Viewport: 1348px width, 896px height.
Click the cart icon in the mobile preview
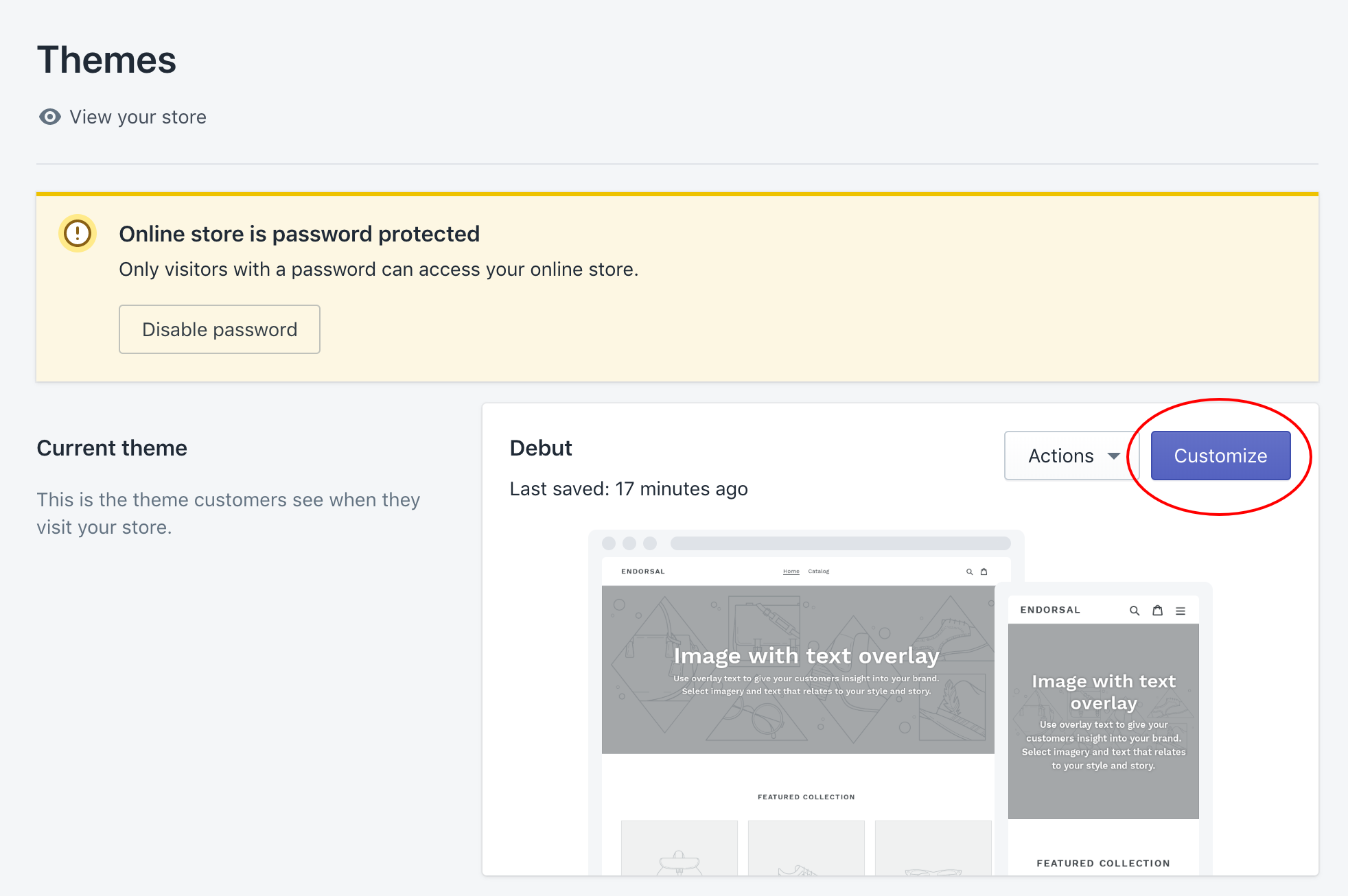(x=1158, y=610)
